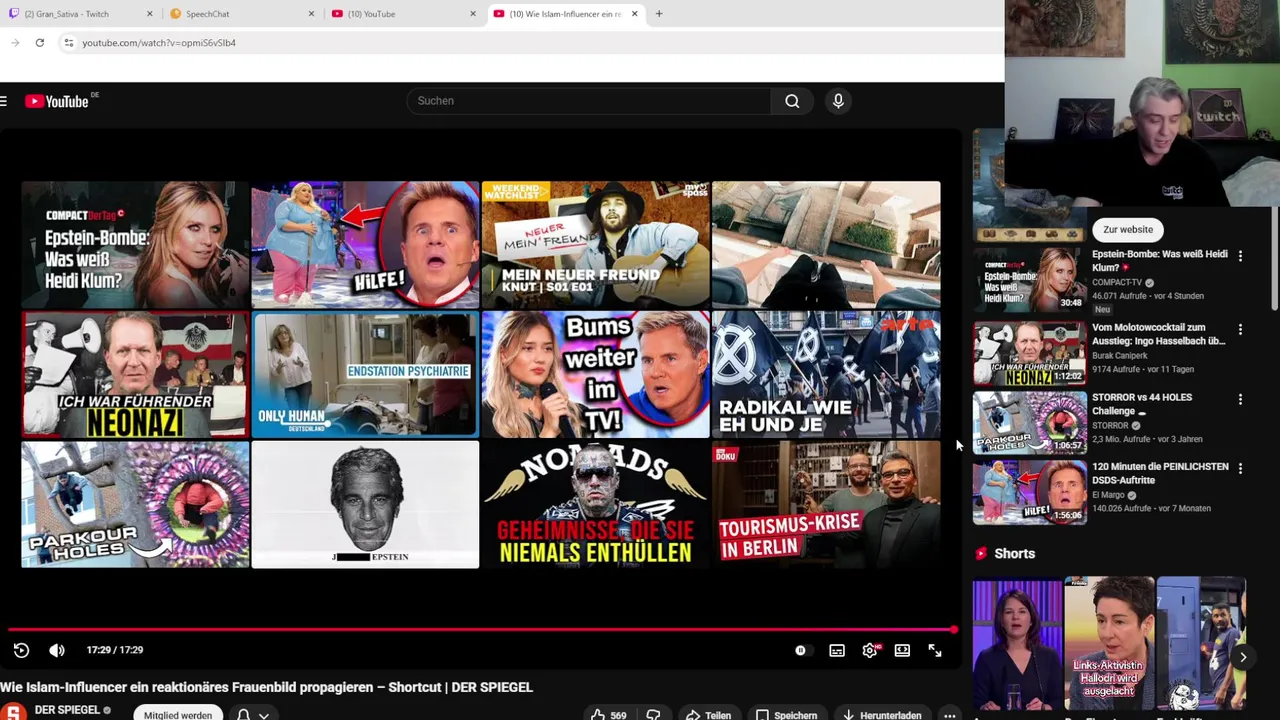The image size is (1280, 720).
Task: Click Zur website button
Action: (1128, 229)
